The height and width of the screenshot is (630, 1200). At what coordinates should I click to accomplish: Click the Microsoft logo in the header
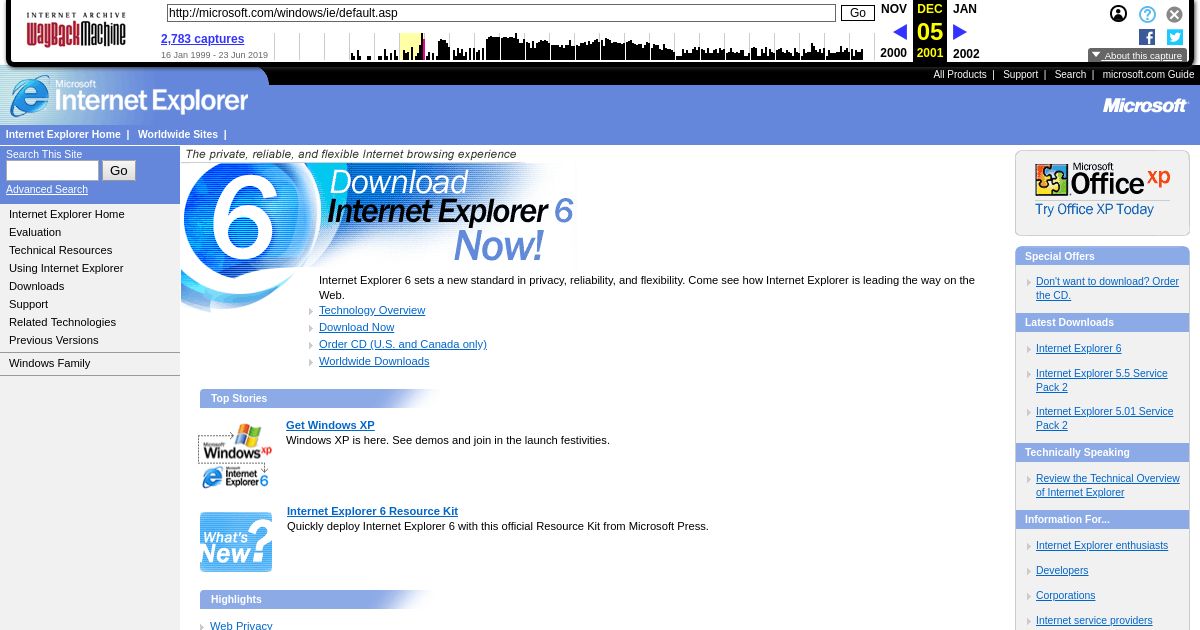pos(1144,105)
